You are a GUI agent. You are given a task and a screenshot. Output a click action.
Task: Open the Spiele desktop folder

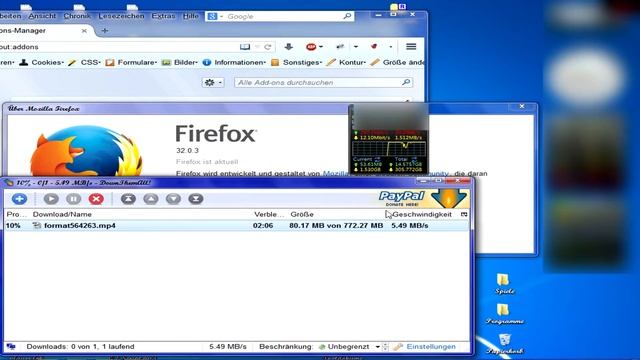point(504,284)
